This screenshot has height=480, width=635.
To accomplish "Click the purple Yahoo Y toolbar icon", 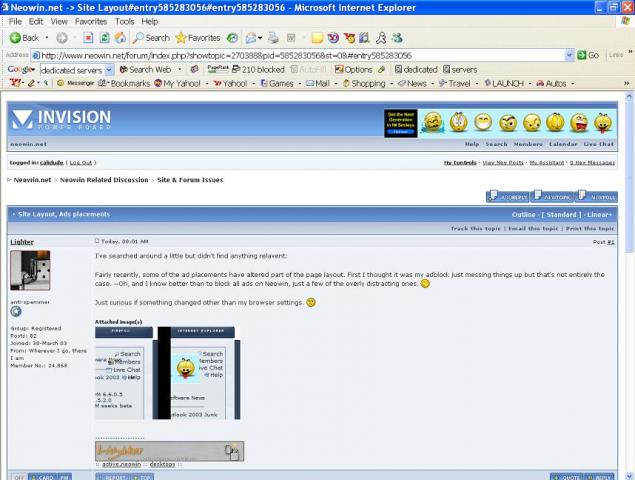I will pyautogui.click(x=333, y=38).
